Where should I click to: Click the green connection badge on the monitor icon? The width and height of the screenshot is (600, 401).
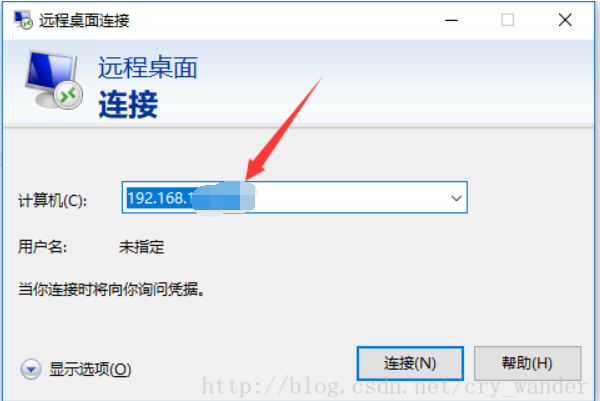click(x=68, y=95)
